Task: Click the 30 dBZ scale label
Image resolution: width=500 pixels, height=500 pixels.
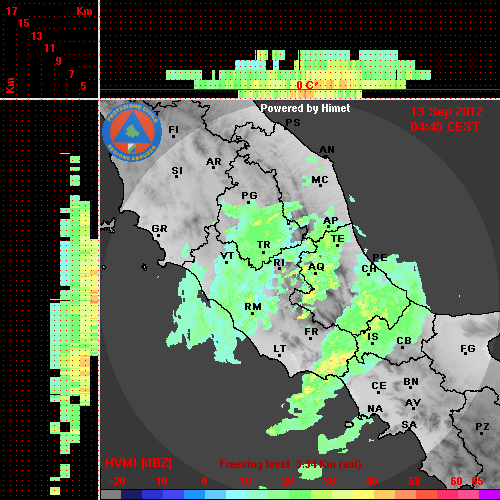Action: 329,481
